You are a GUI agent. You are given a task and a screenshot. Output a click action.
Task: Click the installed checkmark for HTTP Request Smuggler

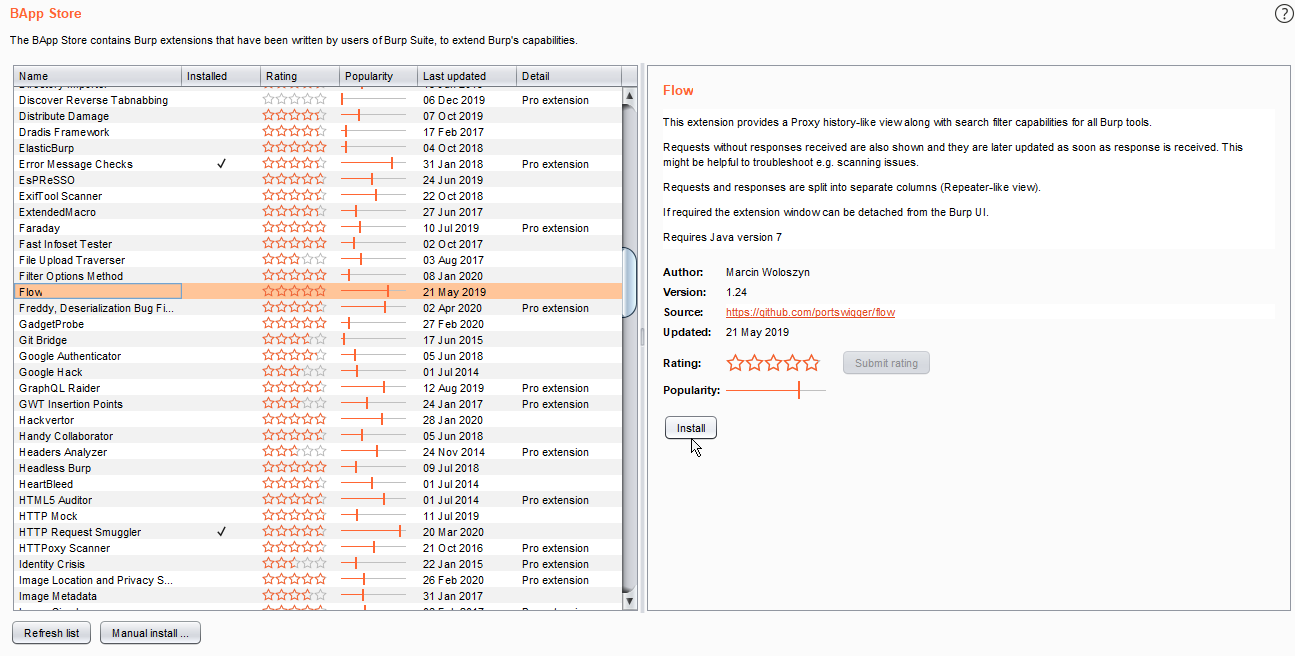pos(221,532)
